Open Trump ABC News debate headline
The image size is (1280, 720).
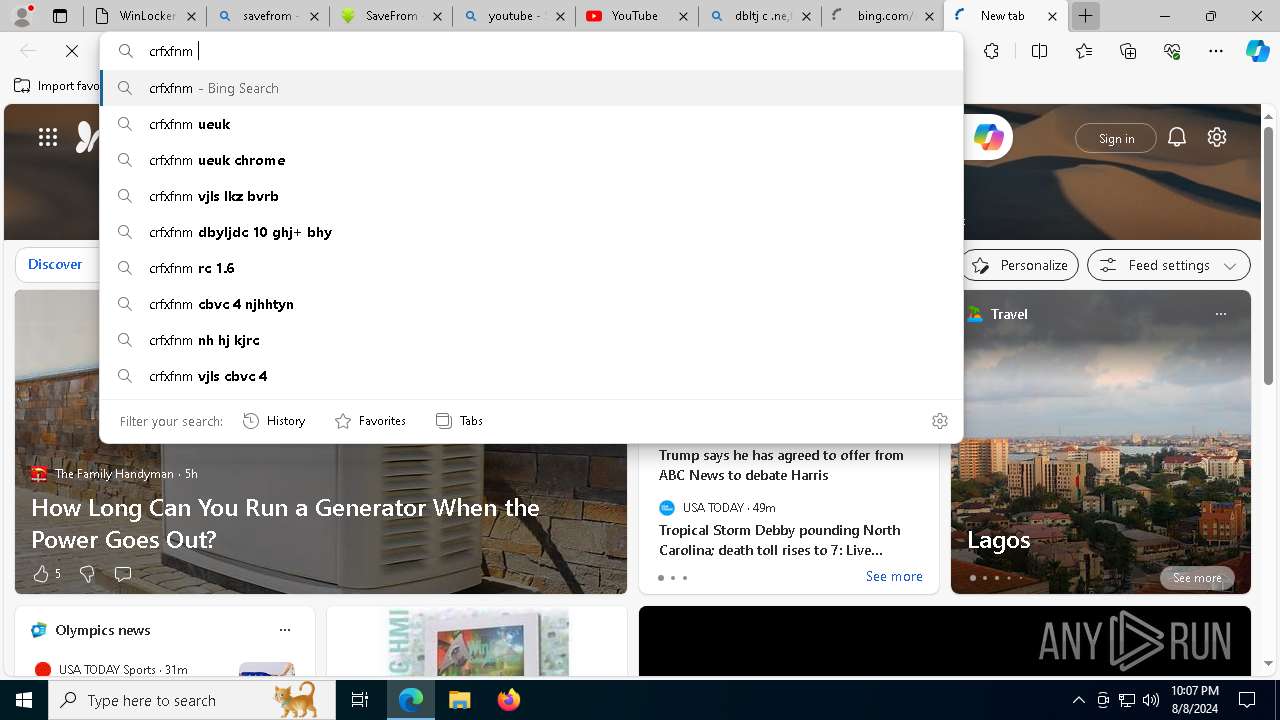[781, 465]
